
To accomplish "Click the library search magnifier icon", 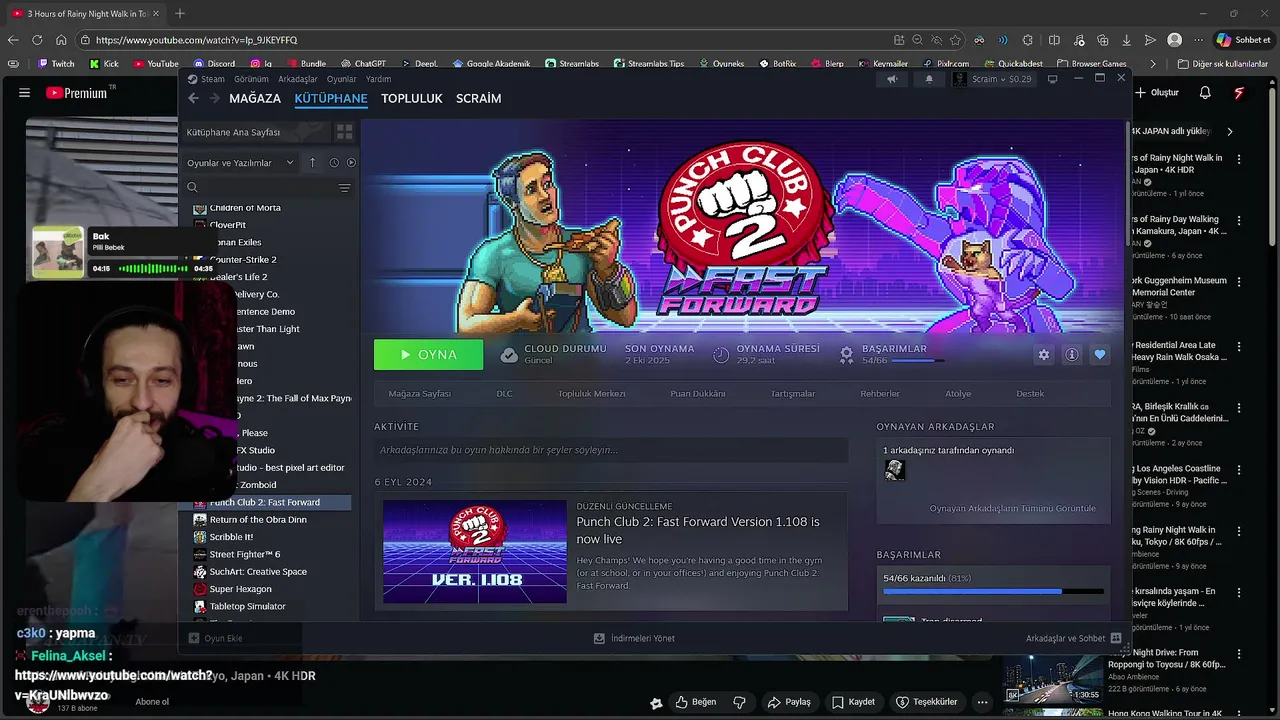I will pyautogui.click(x=192, y=187).
